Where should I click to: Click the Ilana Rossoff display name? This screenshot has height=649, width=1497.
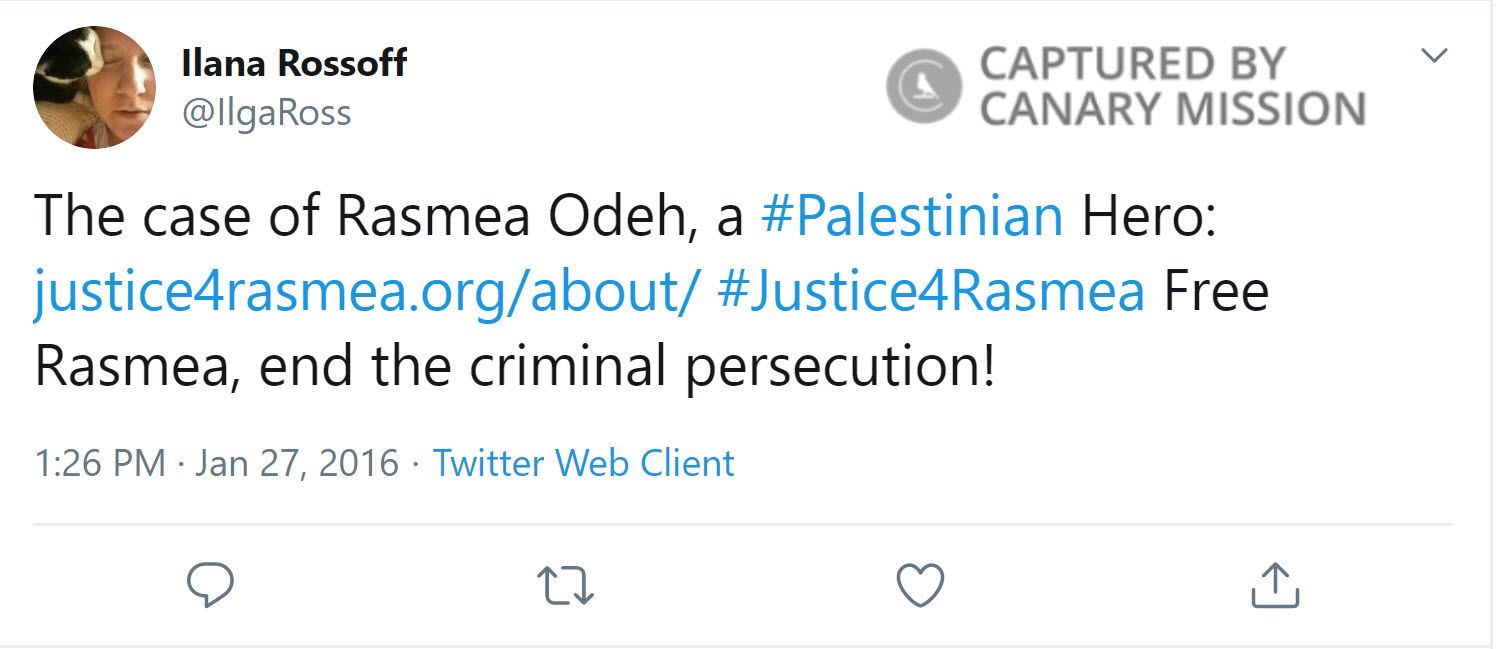pyautogui.click(x=294, y=64)
